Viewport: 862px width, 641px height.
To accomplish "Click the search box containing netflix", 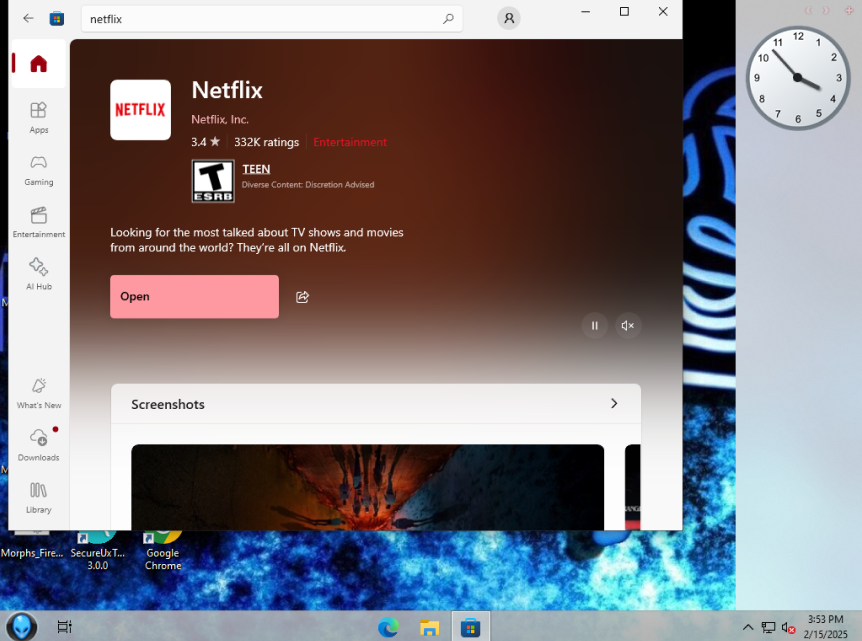I will (x=272, y=19).
